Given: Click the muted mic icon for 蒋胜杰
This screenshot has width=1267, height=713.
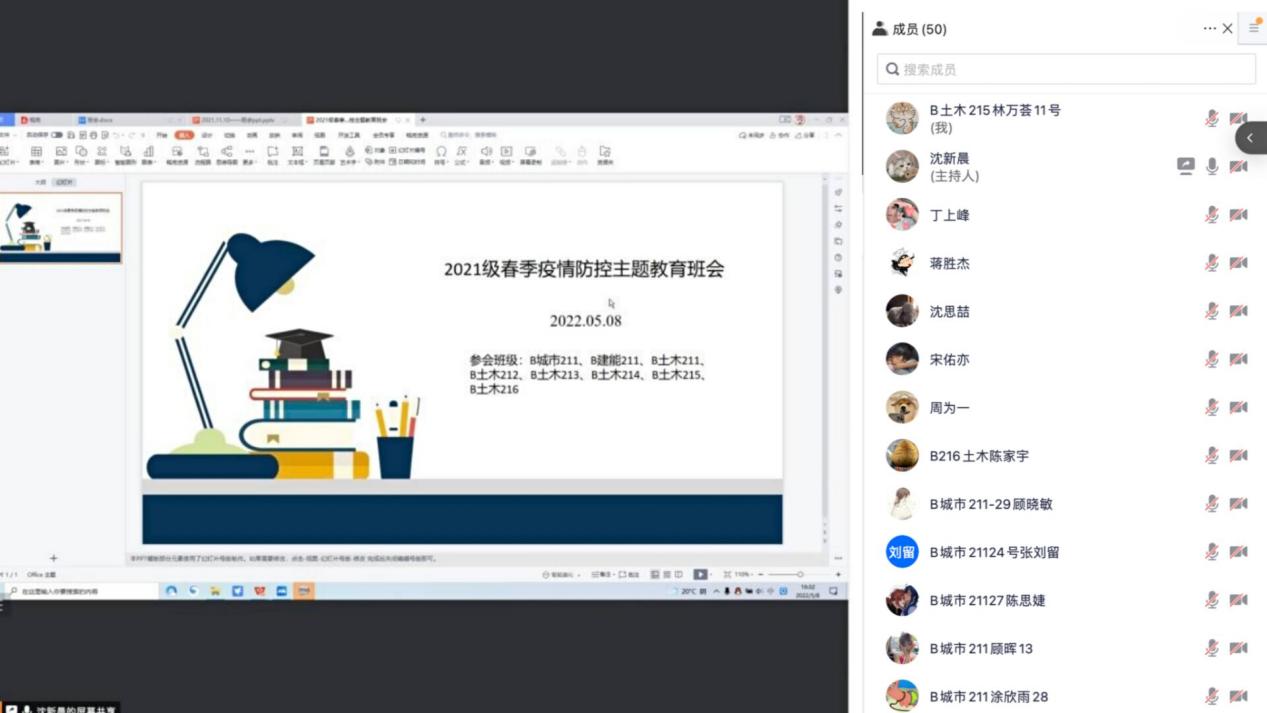Looking at the screenshot, I should [x=1211, y=263].
